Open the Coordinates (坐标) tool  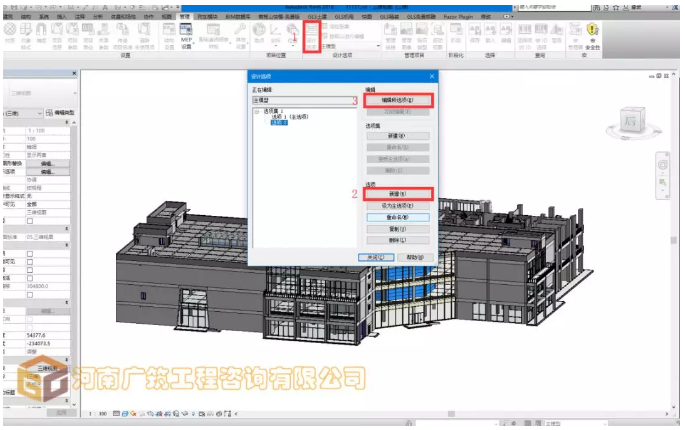pos(276,33)
